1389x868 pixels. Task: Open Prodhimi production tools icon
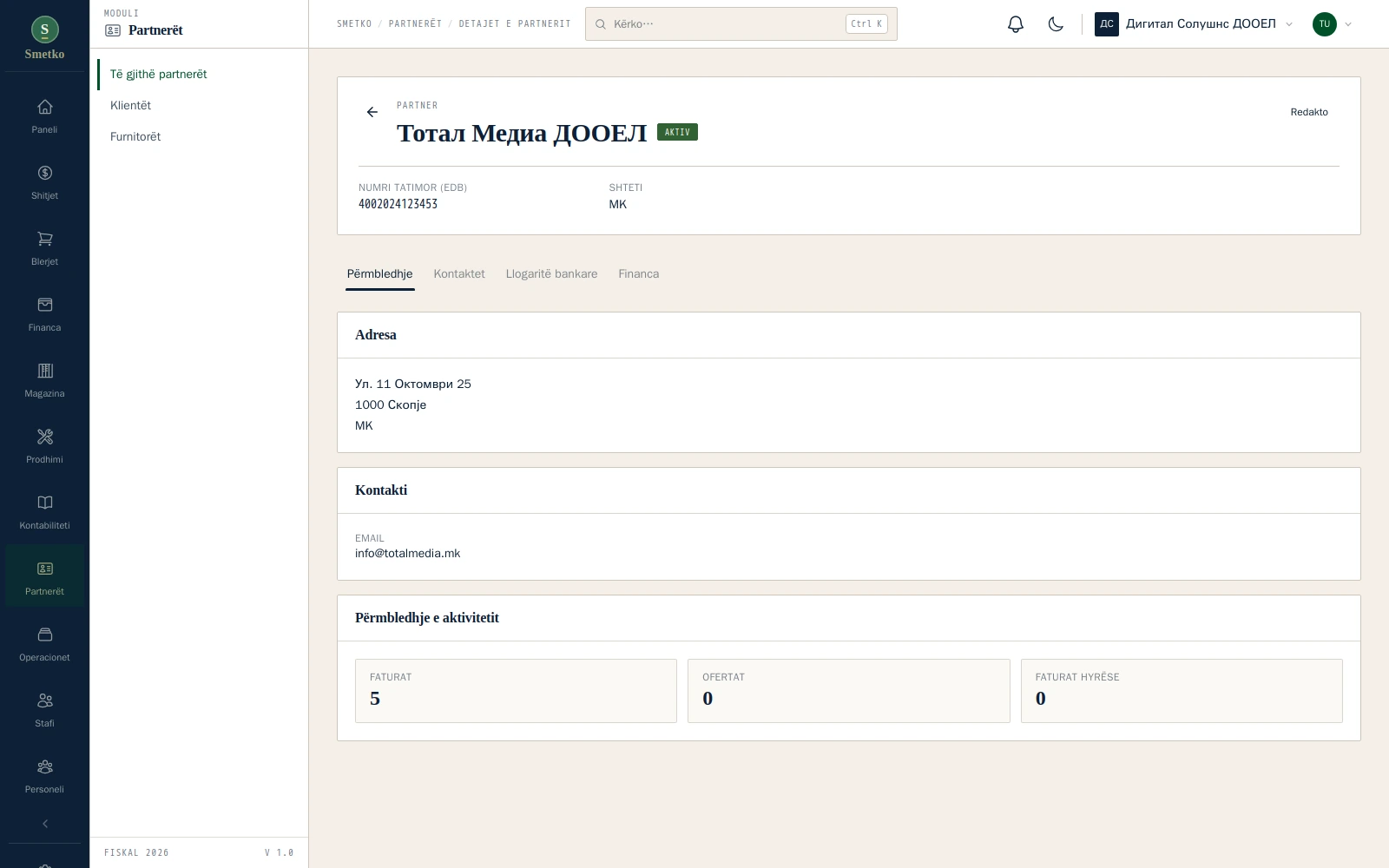pyautogui.click(x=44, y=437)
